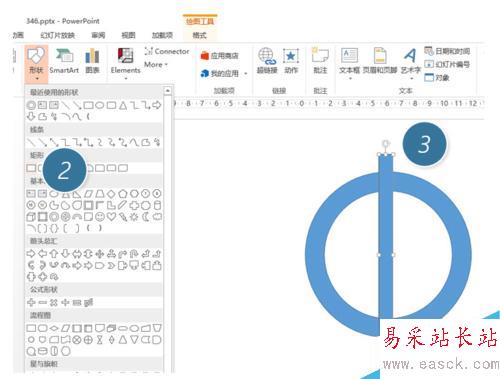
Task: Select the regular pentagon in basic shapes
Action: pos(123,193)
